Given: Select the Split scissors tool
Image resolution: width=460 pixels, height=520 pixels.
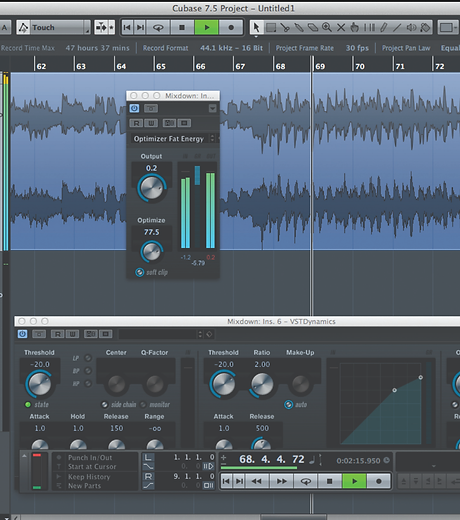Looking at the screenshot, I should [285, 27].
